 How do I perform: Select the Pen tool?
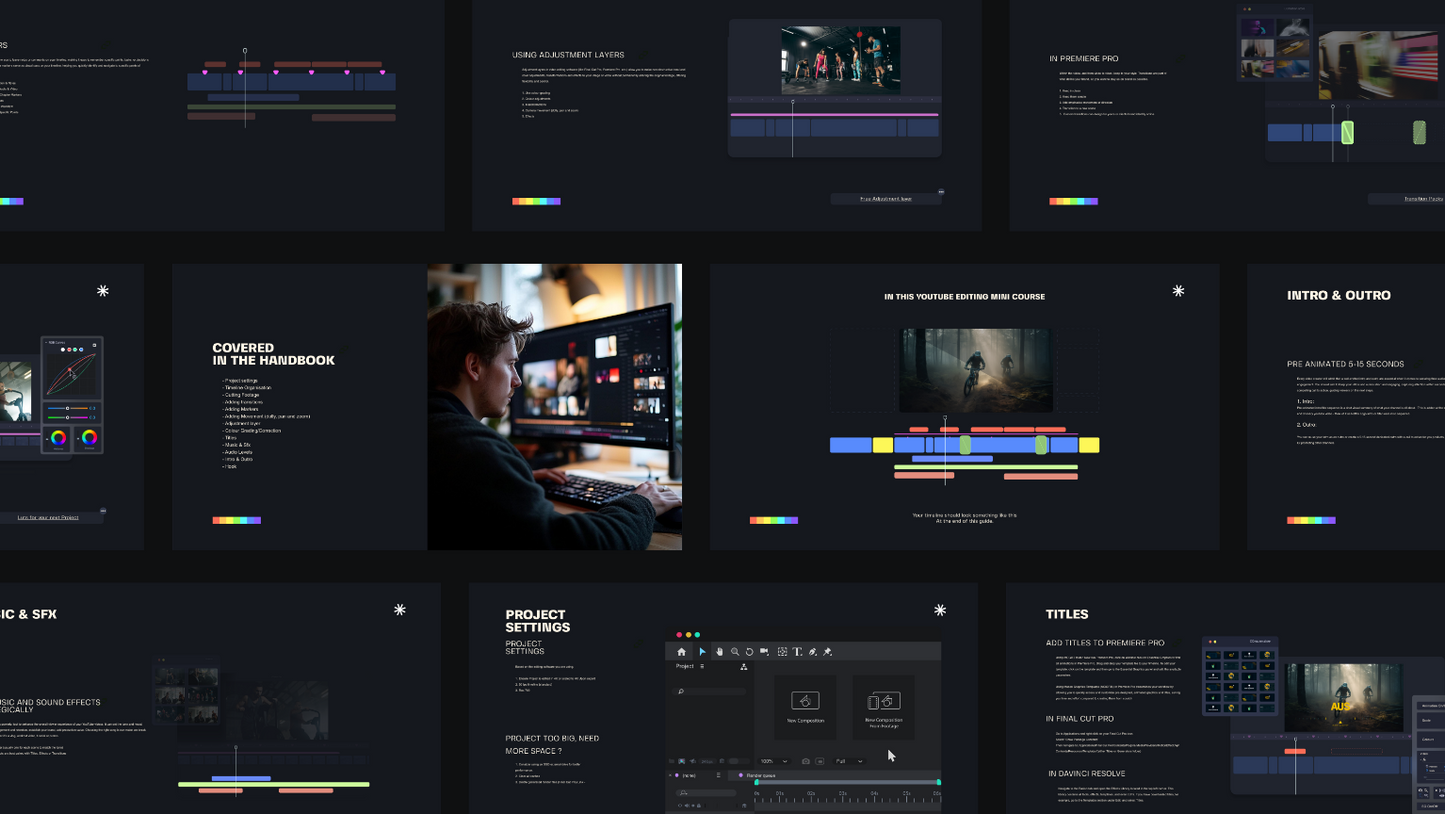(813, 652)
